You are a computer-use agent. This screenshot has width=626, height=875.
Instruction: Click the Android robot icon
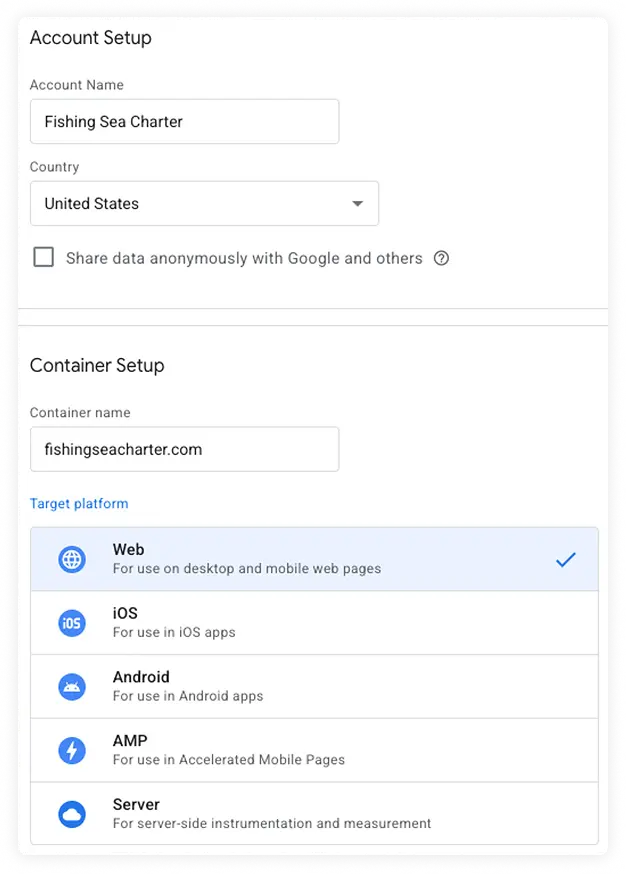[x=72, y=687]
